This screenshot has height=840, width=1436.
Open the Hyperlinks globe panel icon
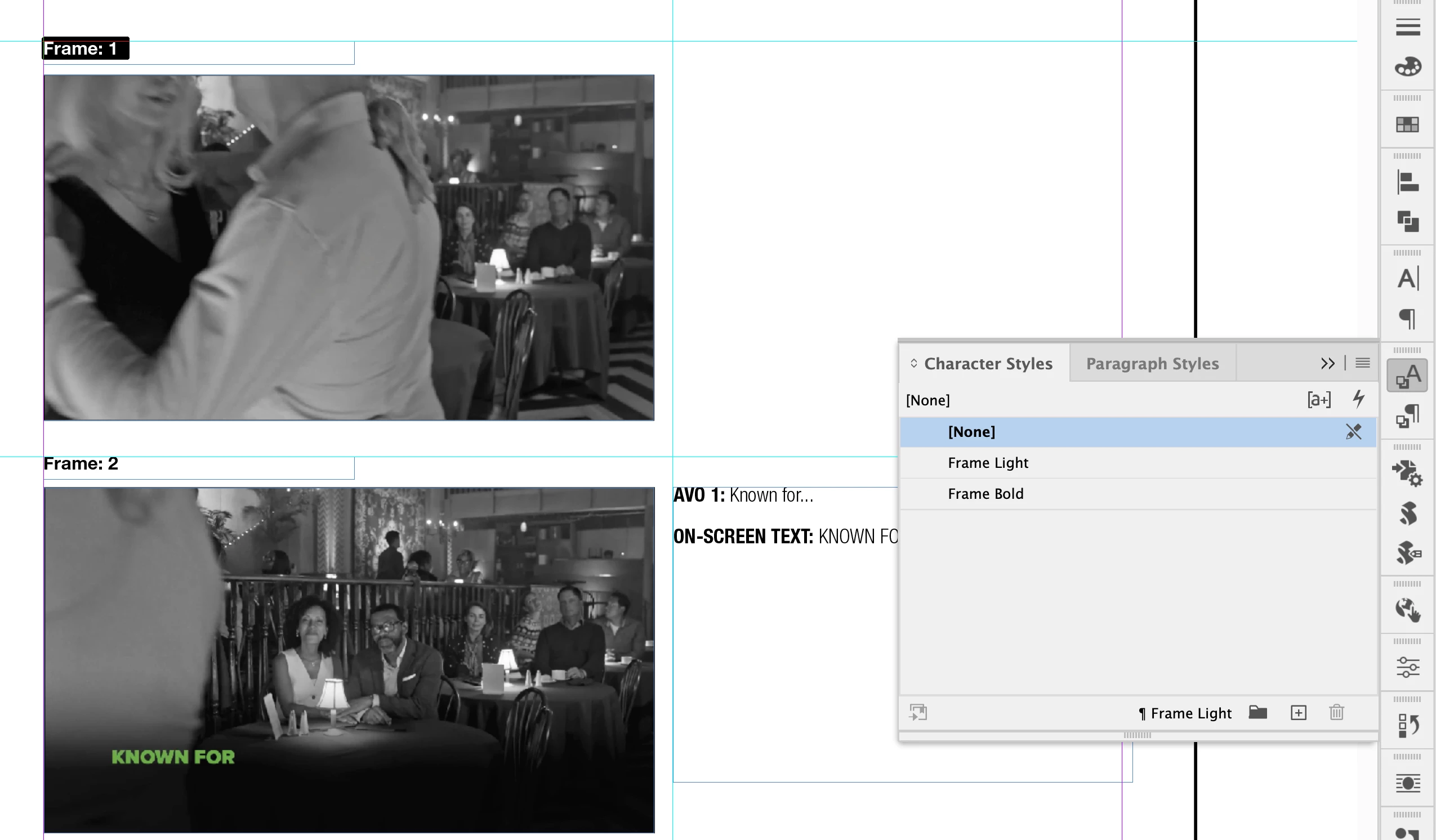pos(1407,610)
